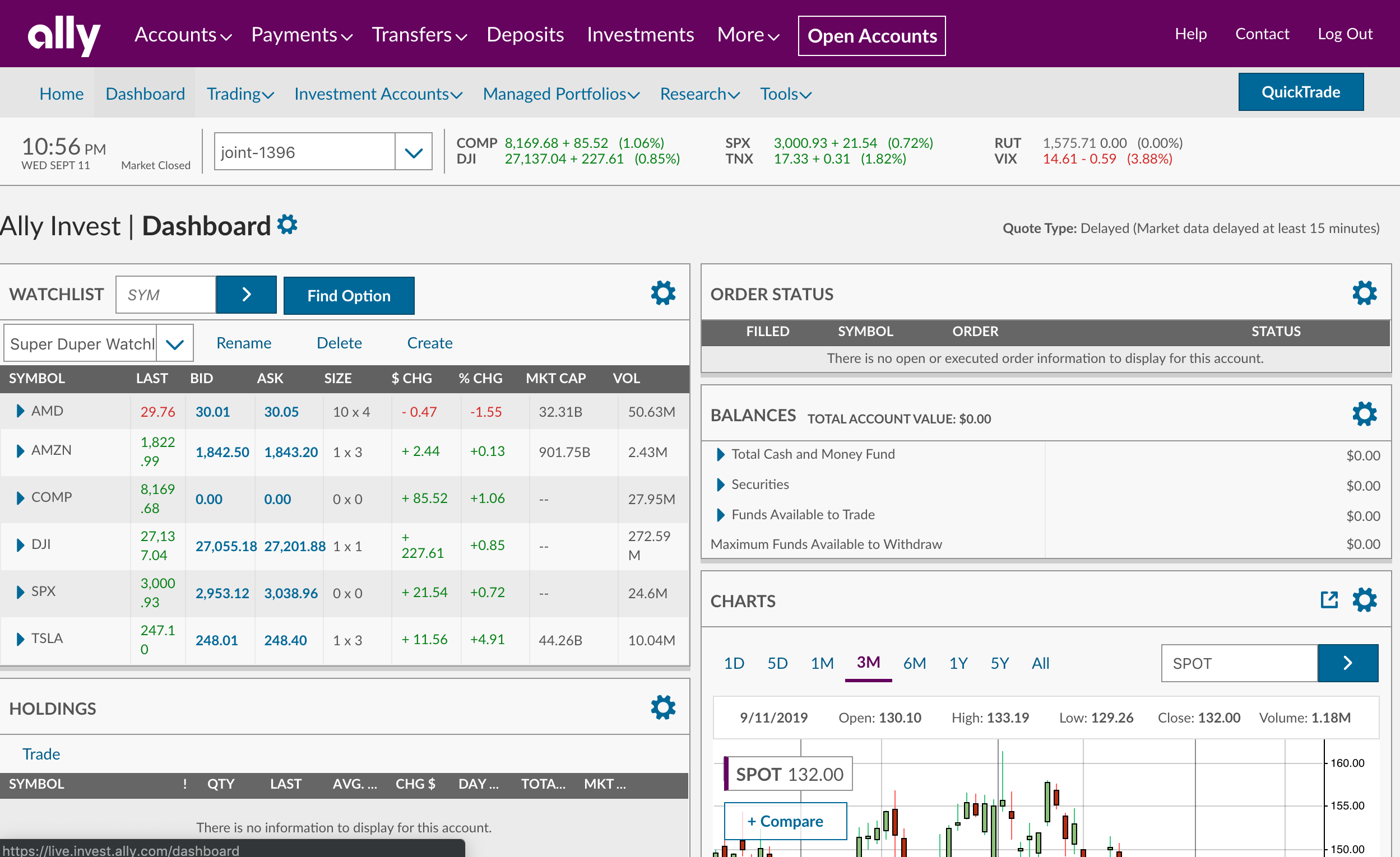This screenshot has height=857, width=1400.
Task: Click the Find Option button
Action: pos(348,295)
